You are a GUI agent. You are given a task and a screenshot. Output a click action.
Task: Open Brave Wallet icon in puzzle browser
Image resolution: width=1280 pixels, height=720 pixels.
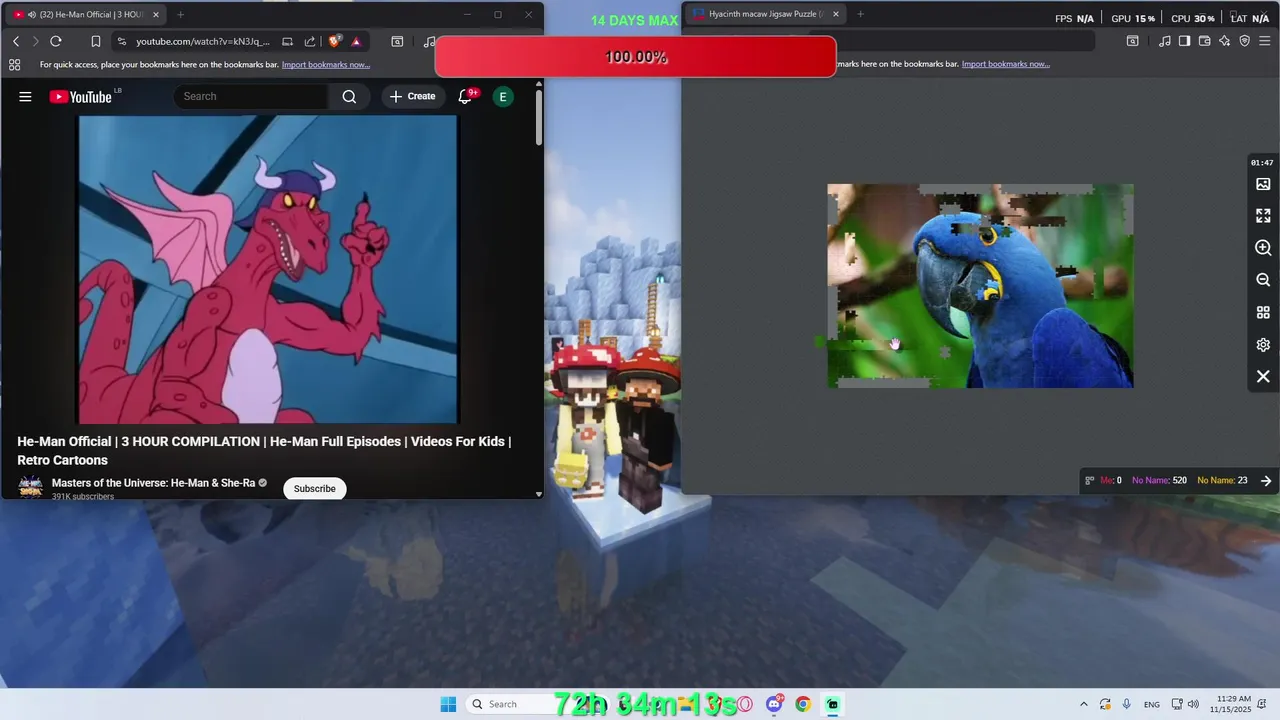[1204, 41]
